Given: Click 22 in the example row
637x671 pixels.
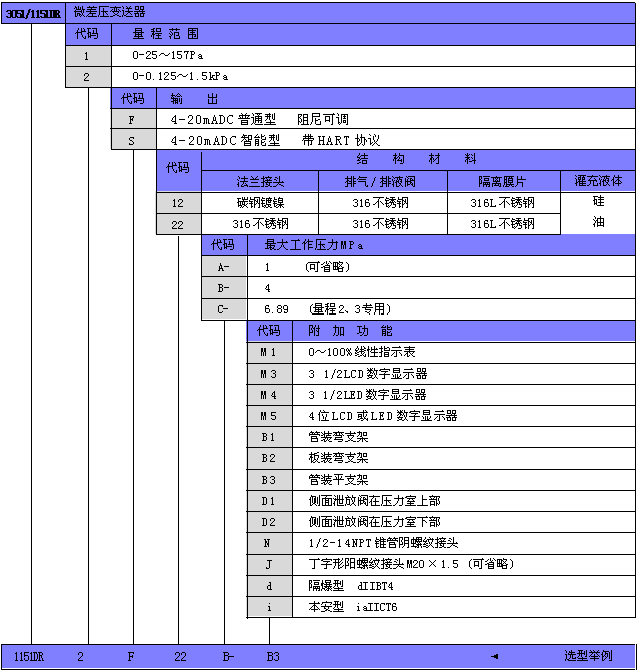Looking at the screenshot, I should 181,657.
